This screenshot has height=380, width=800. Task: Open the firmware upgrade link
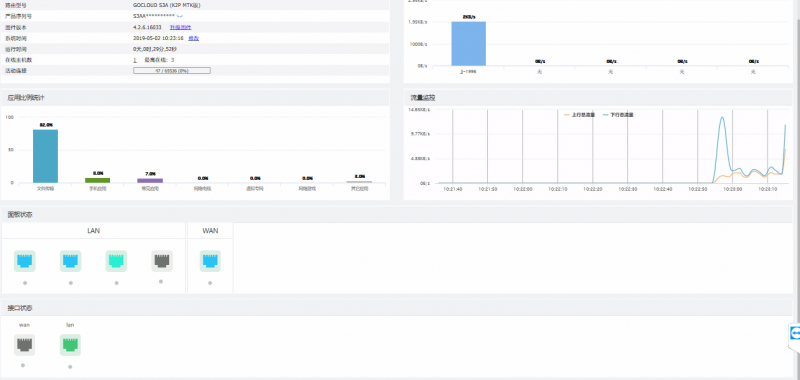(x=181, y=27)
